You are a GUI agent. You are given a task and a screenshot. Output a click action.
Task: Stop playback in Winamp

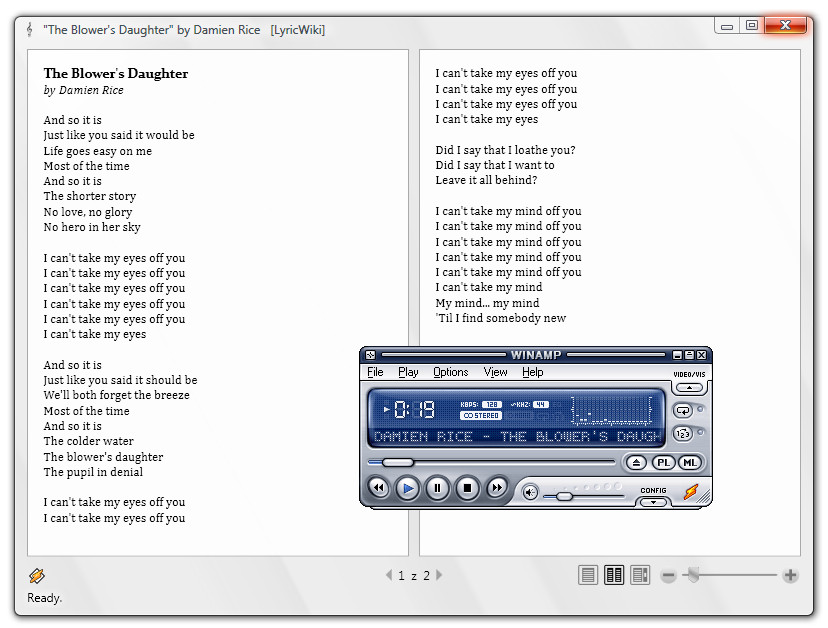[467, 488]
